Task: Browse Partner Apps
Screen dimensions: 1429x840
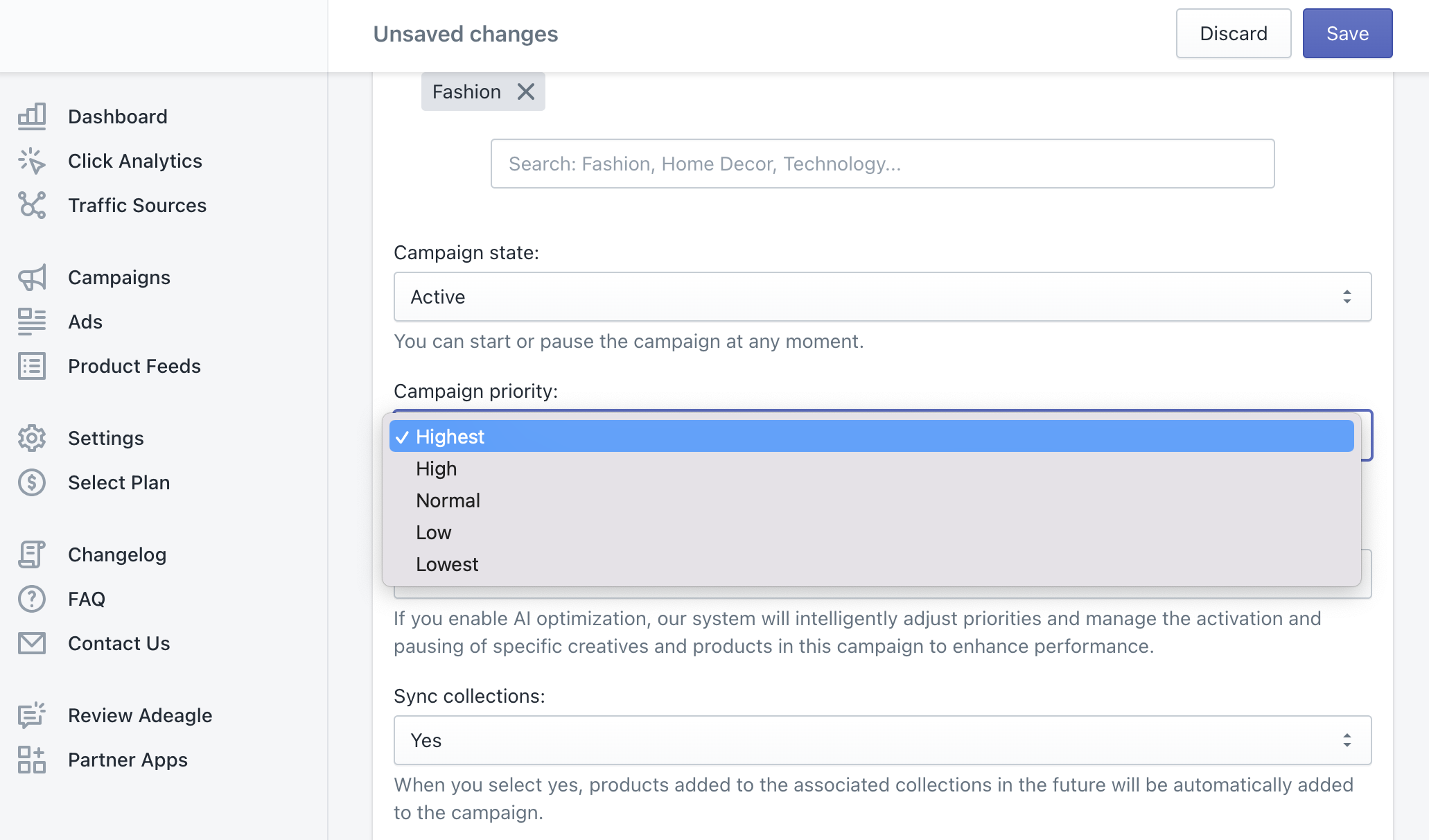Action: (x=128, y=760)
